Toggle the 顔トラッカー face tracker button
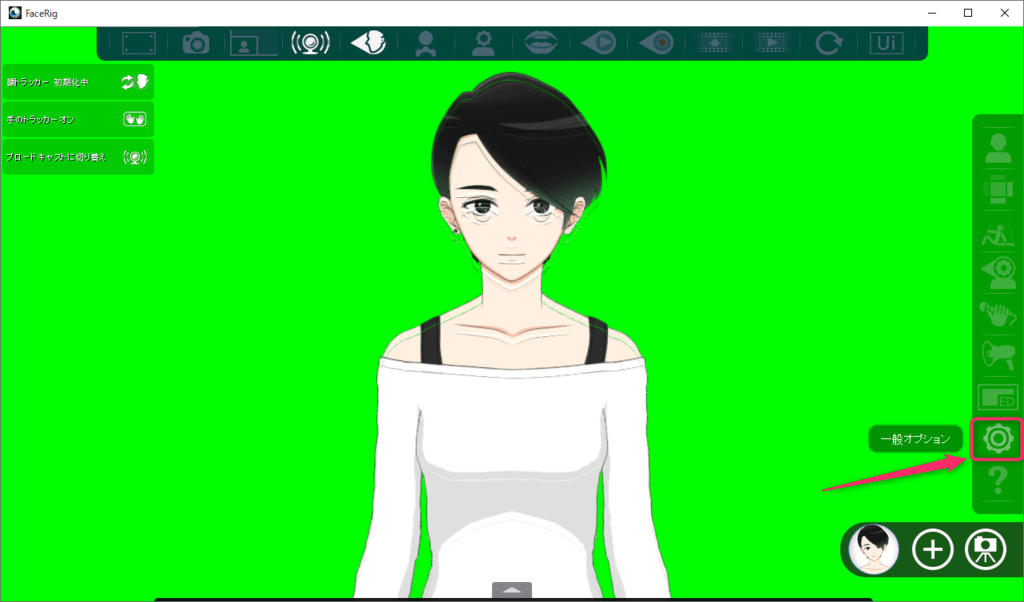 click(78, 82)
